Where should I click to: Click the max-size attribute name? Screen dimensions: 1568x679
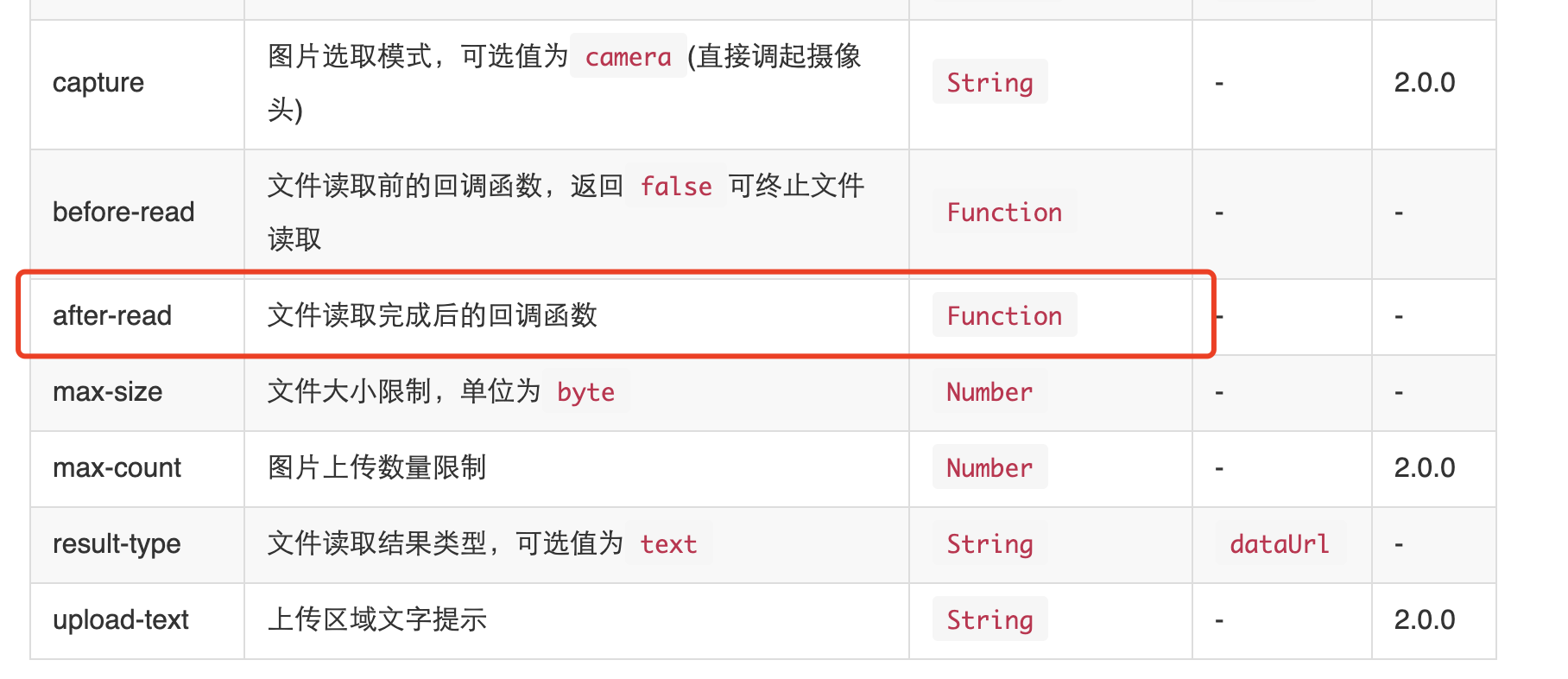[108, 392]
